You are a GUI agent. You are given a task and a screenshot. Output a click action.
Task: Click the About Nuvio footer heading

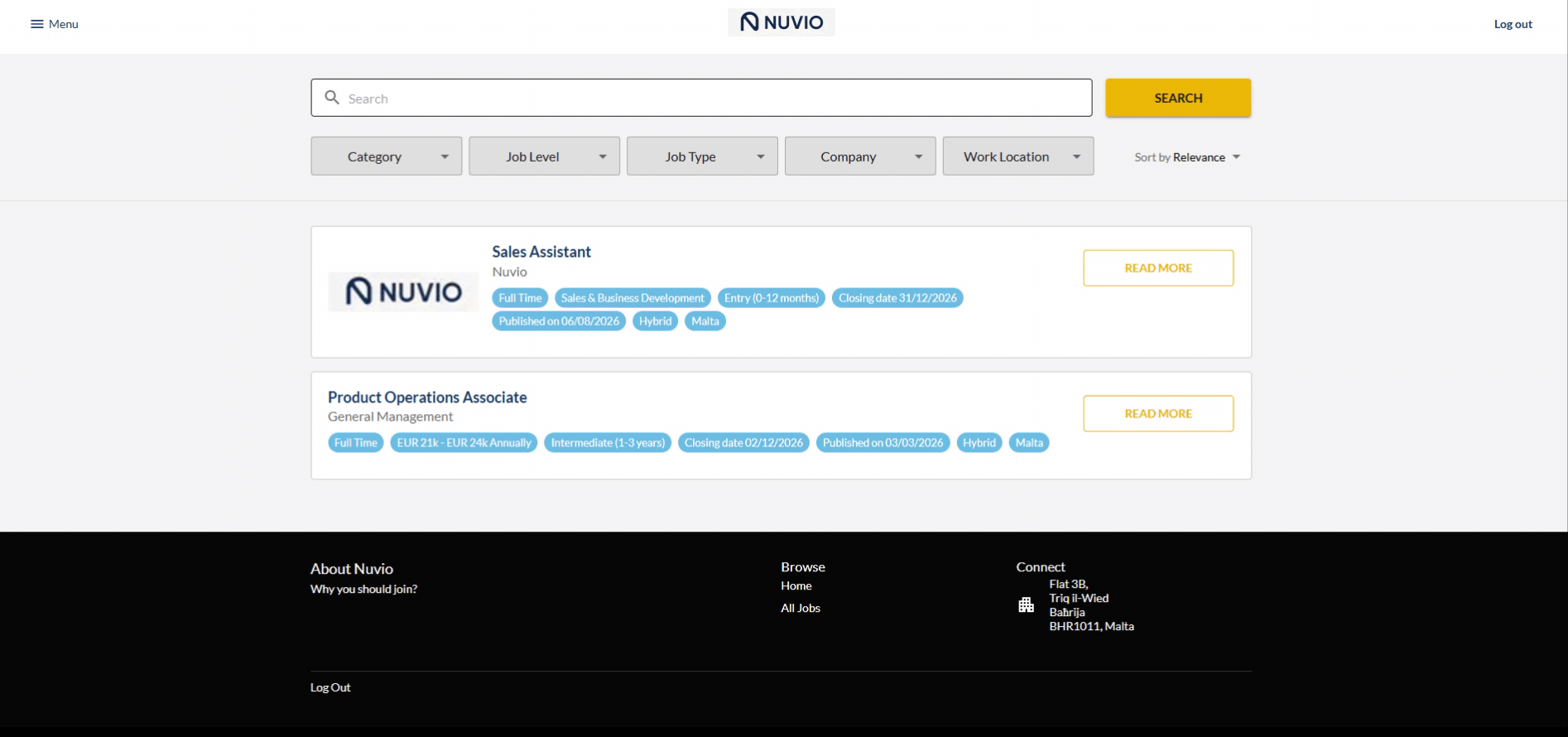(352, 569)
